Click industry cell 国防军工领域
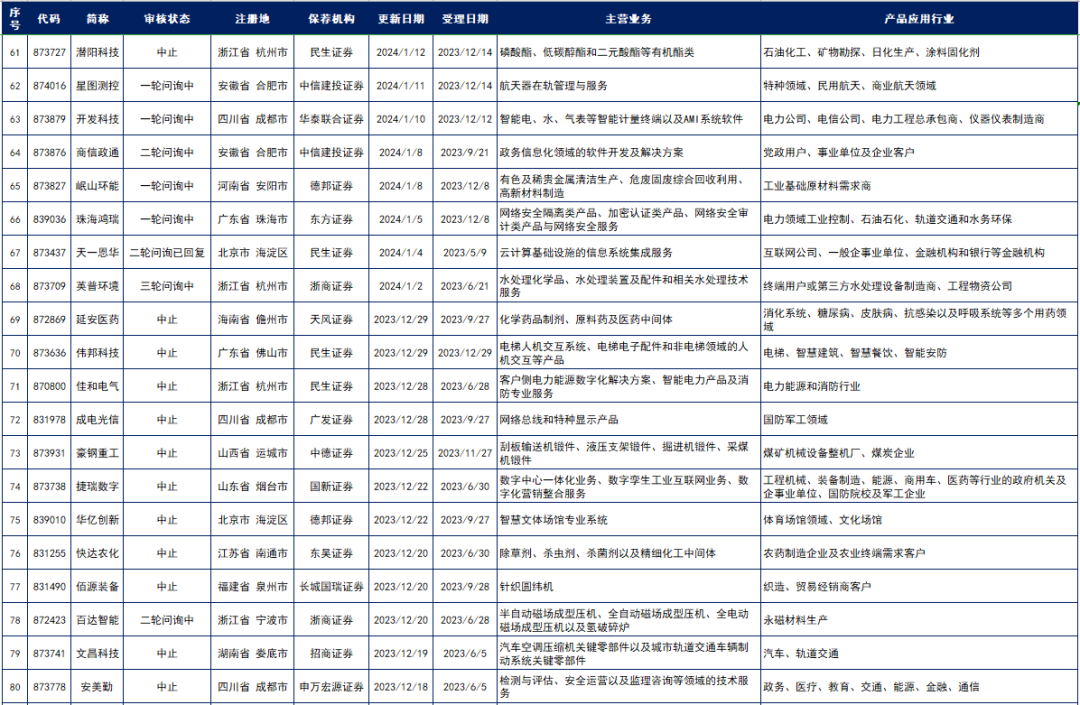Viewport: 1080px width, 705px height. tap(796, 419)
